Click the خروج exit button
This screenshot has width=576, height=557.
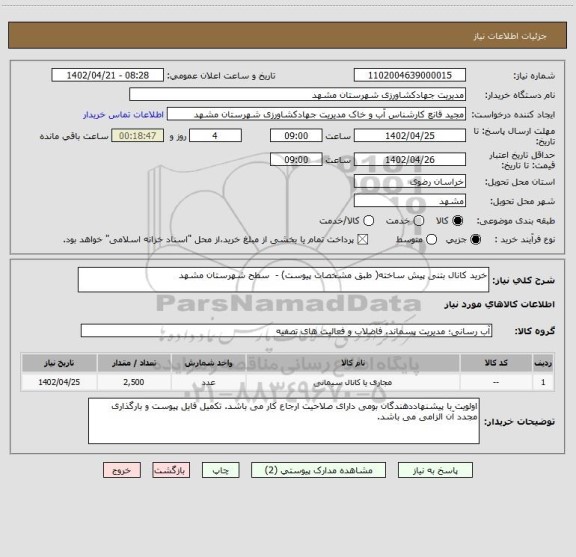pos(122,470)
